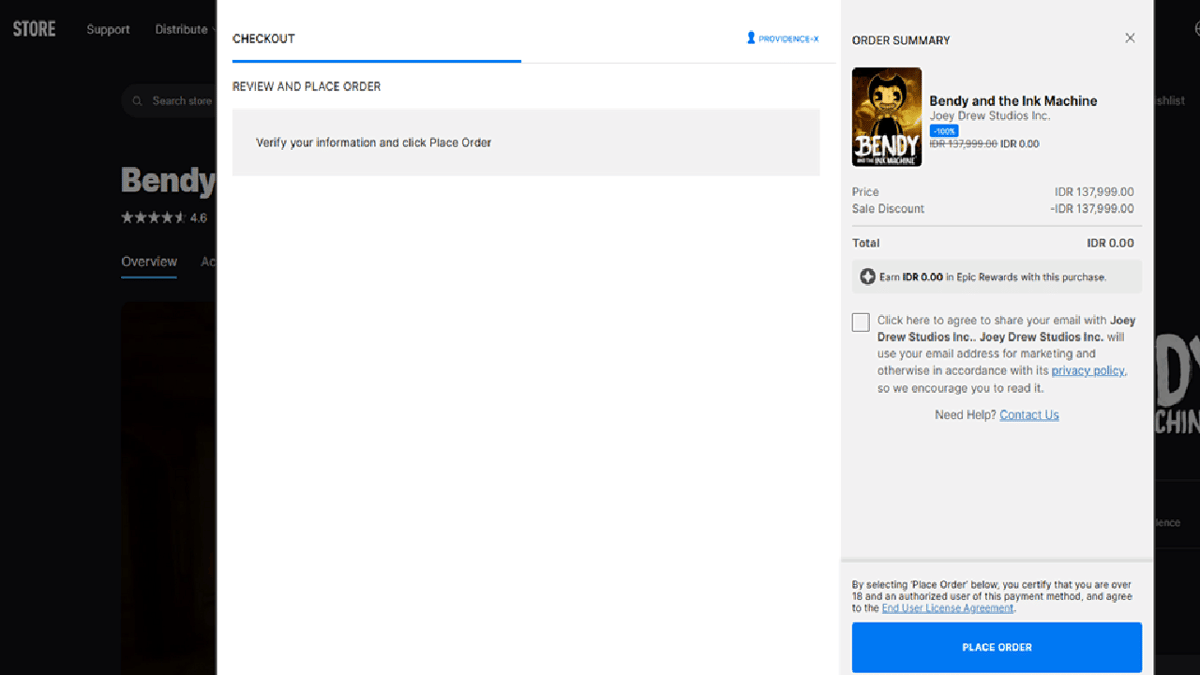The height and width of the screenshot is (675, 1200).
Task: Click the Search store input field
Action: pyautogui.click(x=180, y=100)
